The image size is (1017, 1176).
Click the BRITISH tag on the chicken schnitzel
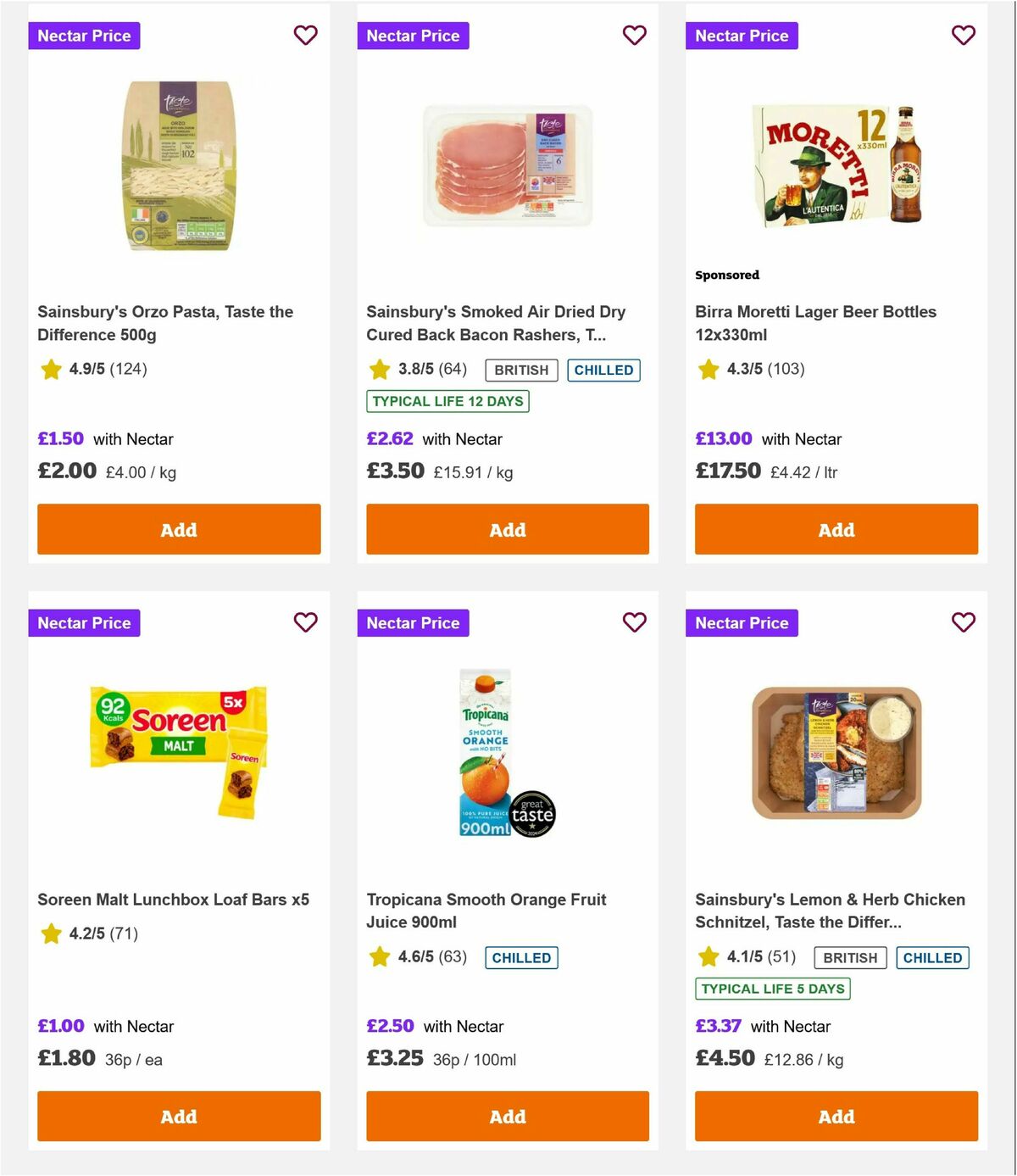[850, 957]
